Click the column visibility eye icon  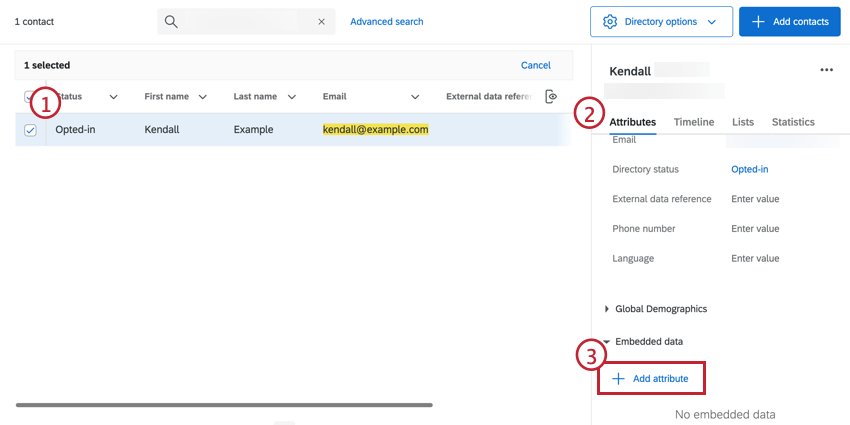click(x=550, y=96)
